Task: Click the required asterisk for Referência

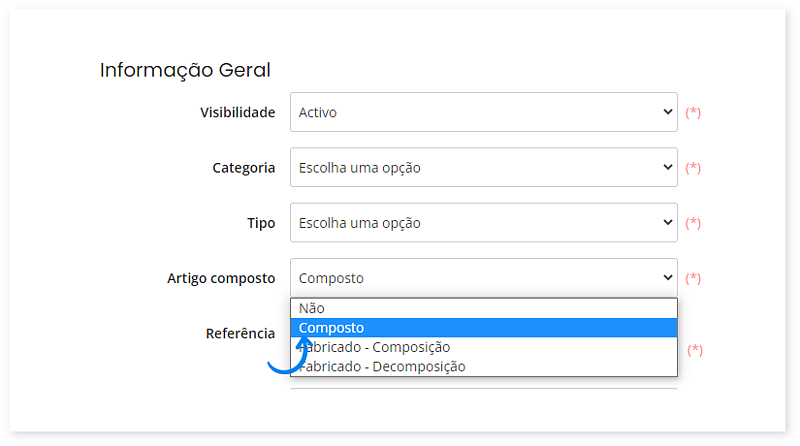Action: coord(693,350)
